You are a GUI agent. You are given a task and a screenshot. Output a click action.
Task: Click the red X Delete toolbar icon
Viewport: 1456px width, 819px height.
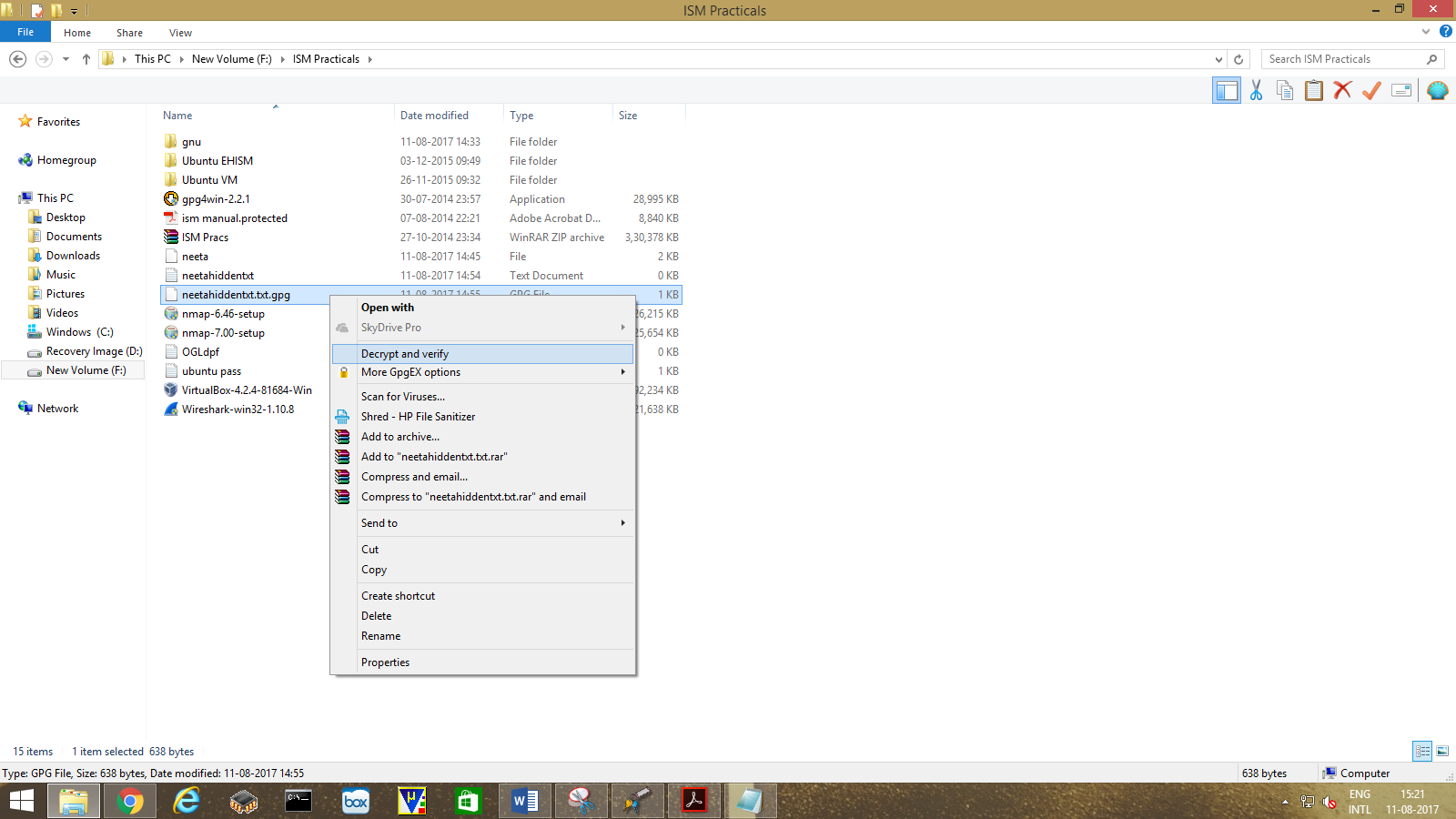[x=1342, y=90]
